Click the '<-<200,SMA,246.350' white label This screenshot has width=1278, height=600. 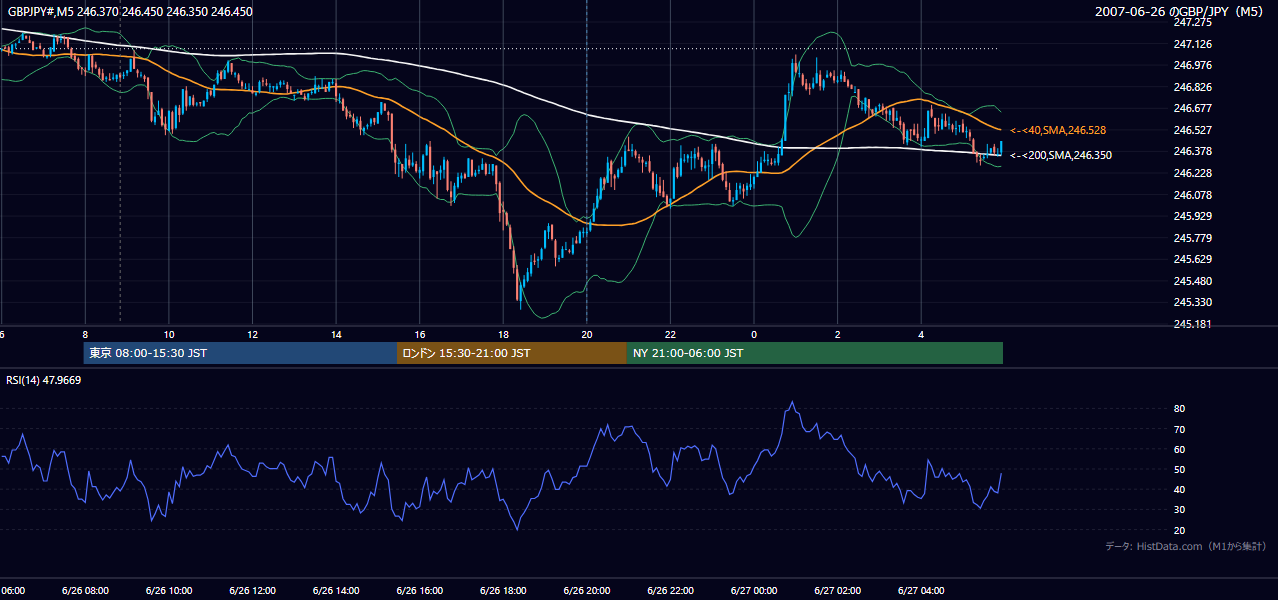tap(1060, 155)
